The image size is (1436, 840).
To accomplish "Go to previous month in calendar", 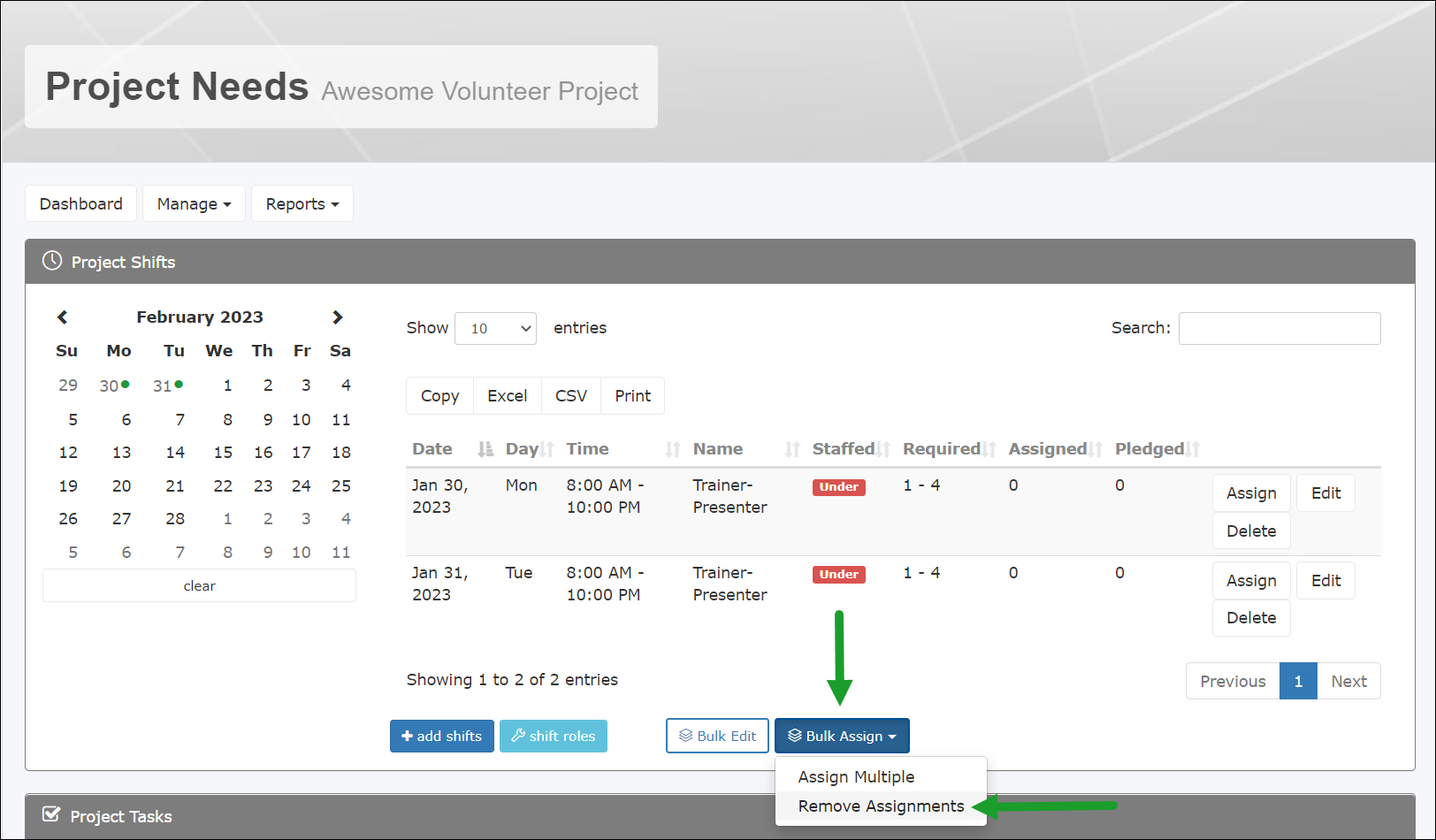I will (62, 317).
